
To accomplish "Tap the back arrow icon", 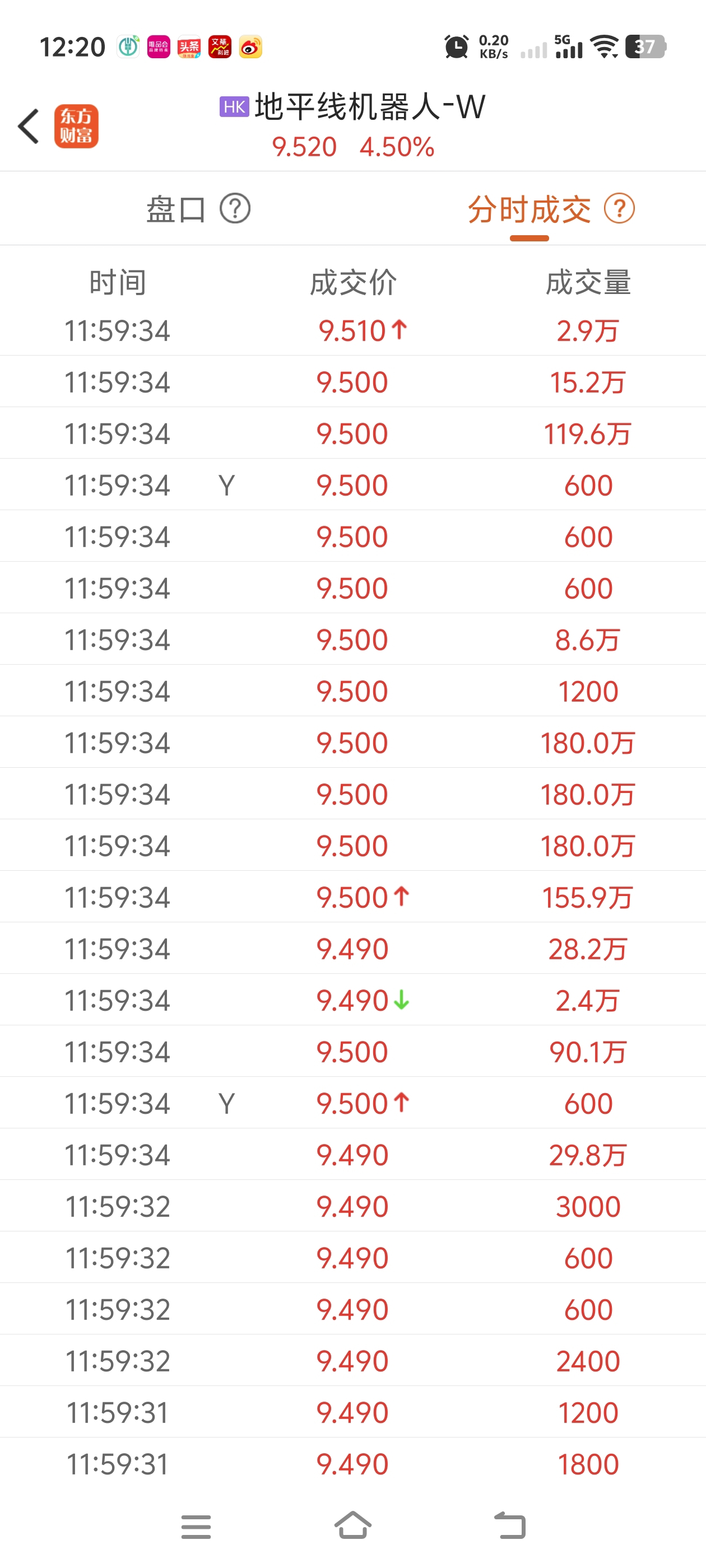I will point(28,127).
